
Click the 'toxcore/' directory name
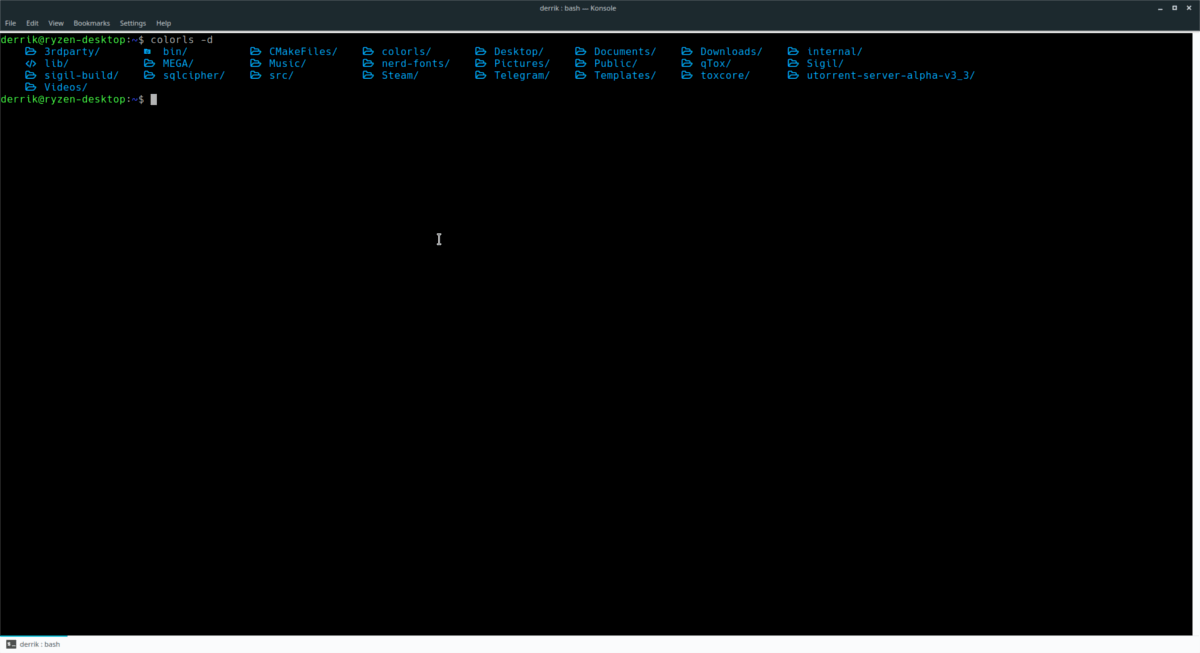(x=725, y=75)
